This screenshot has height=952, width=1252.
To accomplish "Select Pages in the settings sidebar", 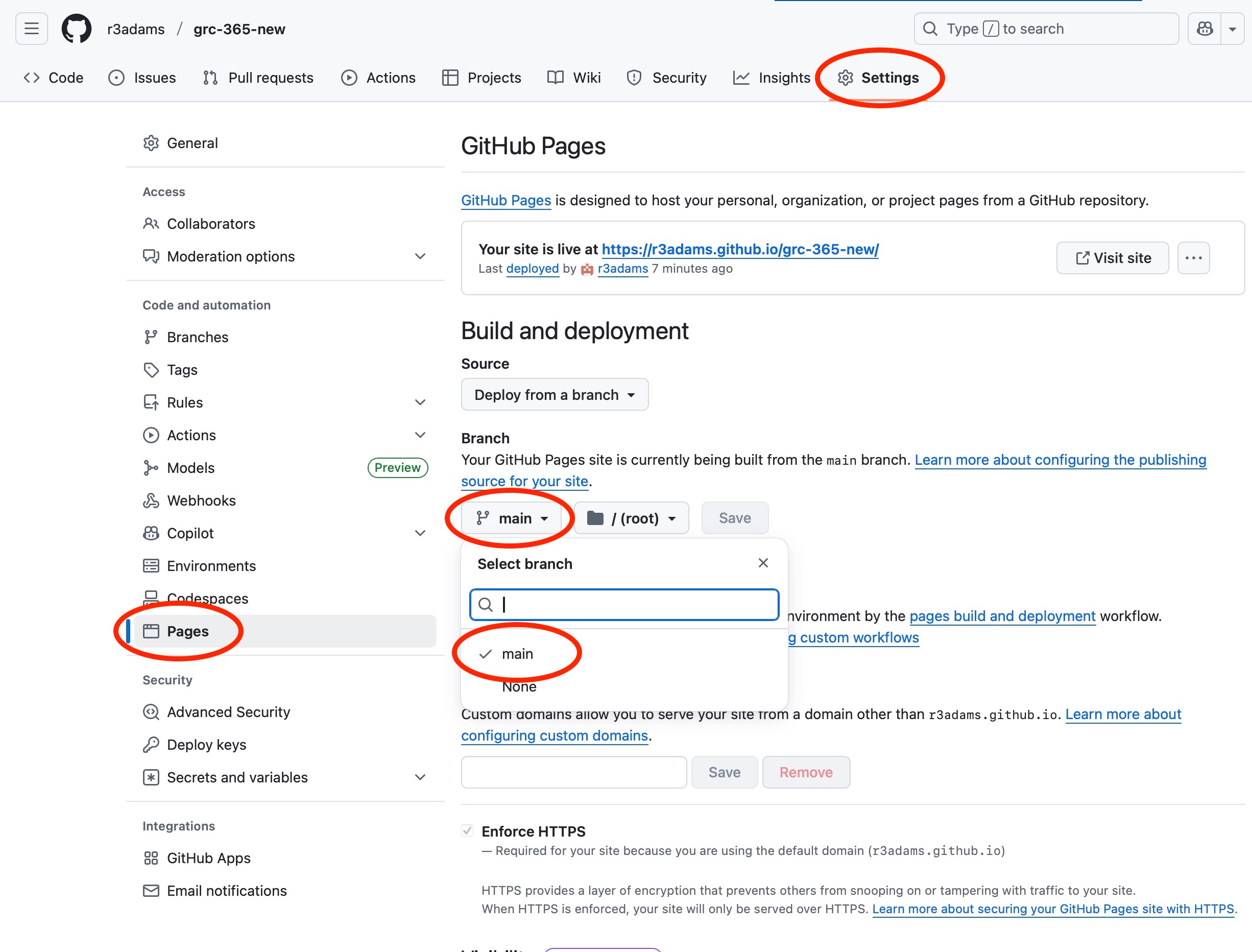I will tap(285, 631).
